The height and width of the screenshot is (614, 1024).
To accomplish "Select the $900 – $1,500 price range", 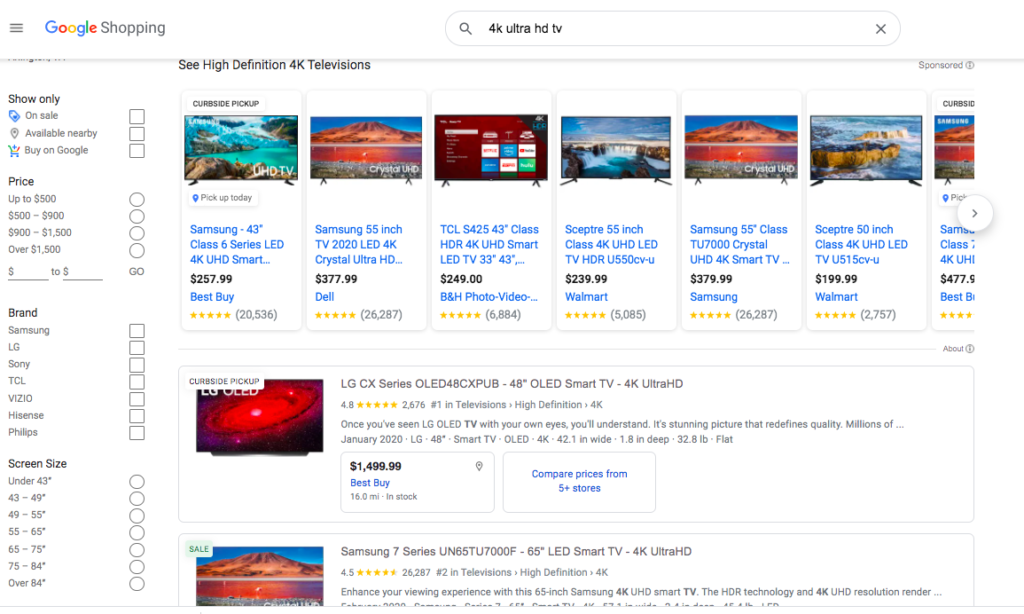I will (x=136, y=234).
